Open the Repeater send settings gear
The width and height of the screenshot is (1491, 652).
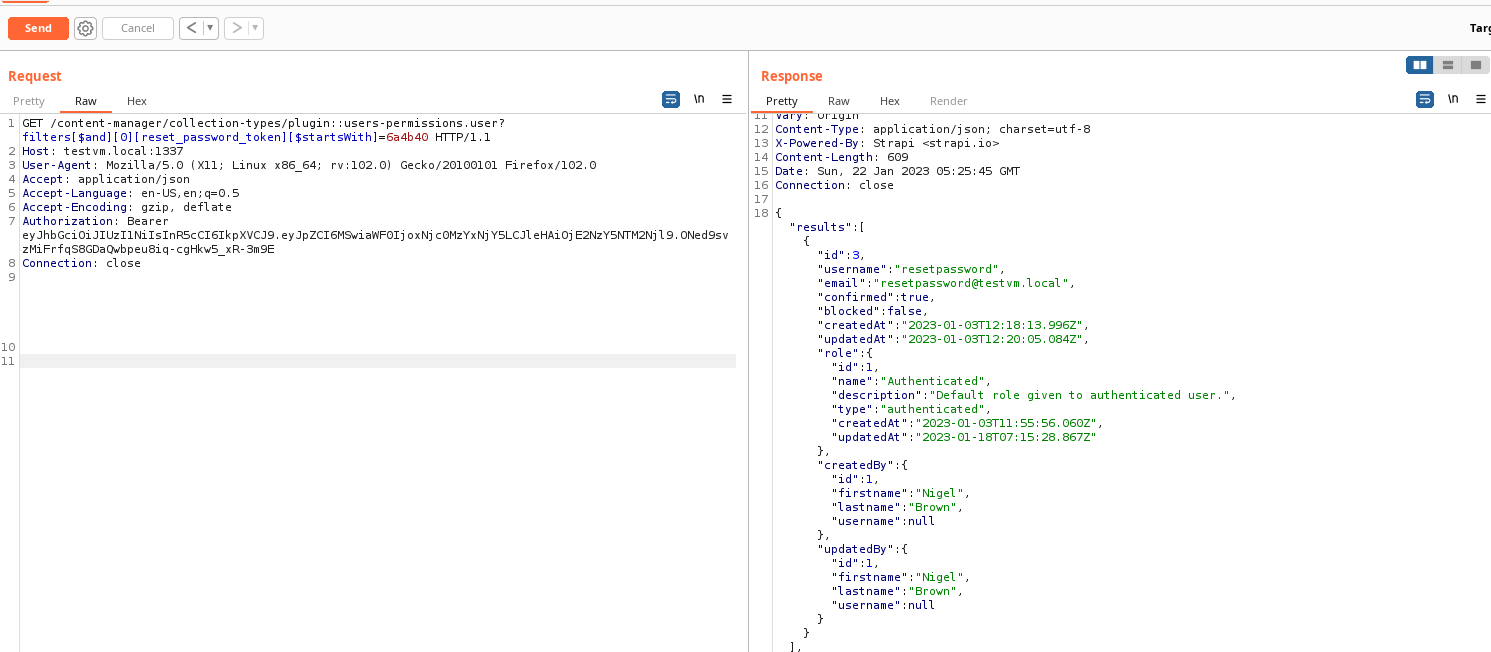pyautogui.click(x=86, y=28)
